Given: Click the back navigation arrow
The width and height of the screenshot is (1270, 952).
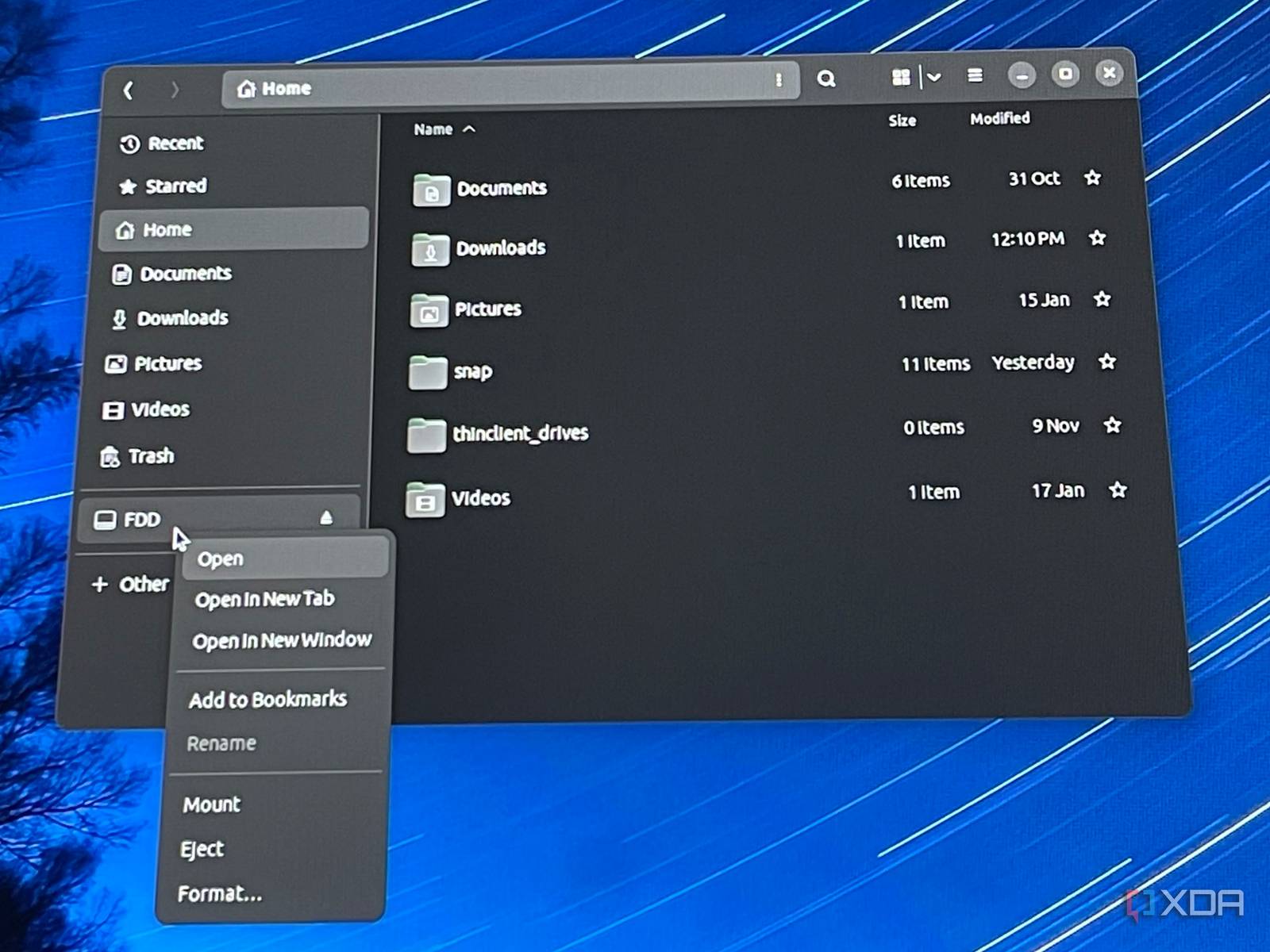Looking at the screenshot, I should [x=129, y=90].
